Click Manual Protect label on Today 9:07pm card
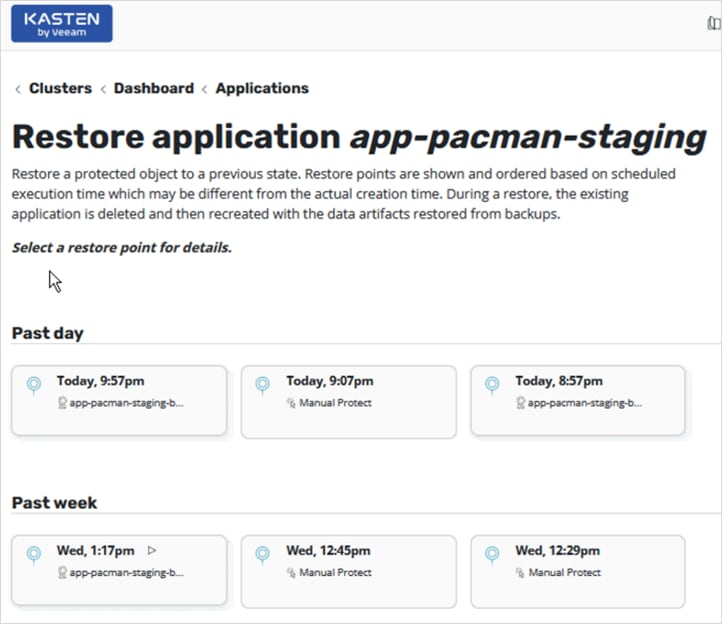This screenshot has height=624, width=722. (x=335, y=403)
